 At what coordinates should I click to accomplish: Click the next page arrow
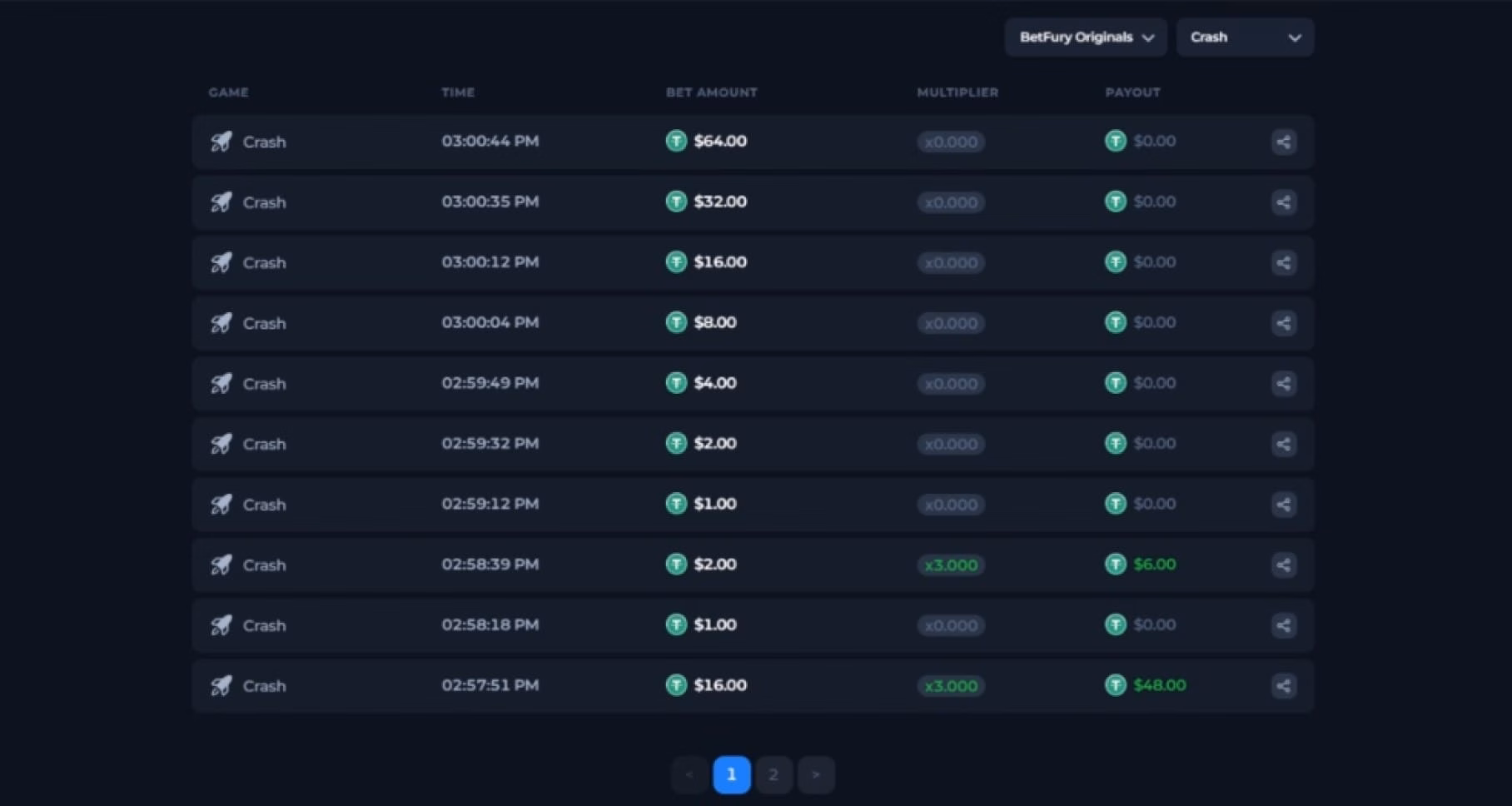pyautogui.click(x=815, y=775)
